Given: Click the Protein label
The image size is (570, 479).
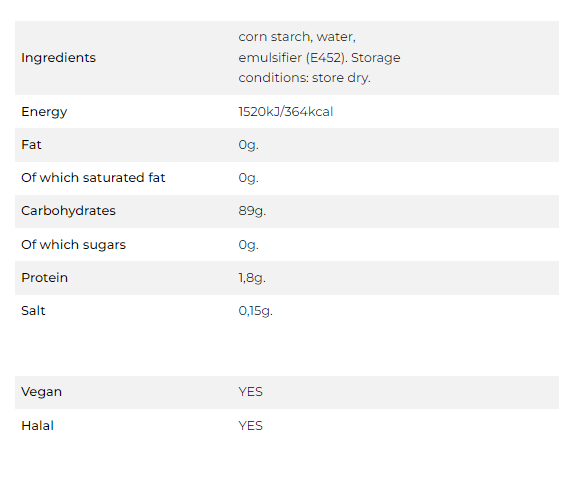Looking at the screenshot, I should [44, 278].
